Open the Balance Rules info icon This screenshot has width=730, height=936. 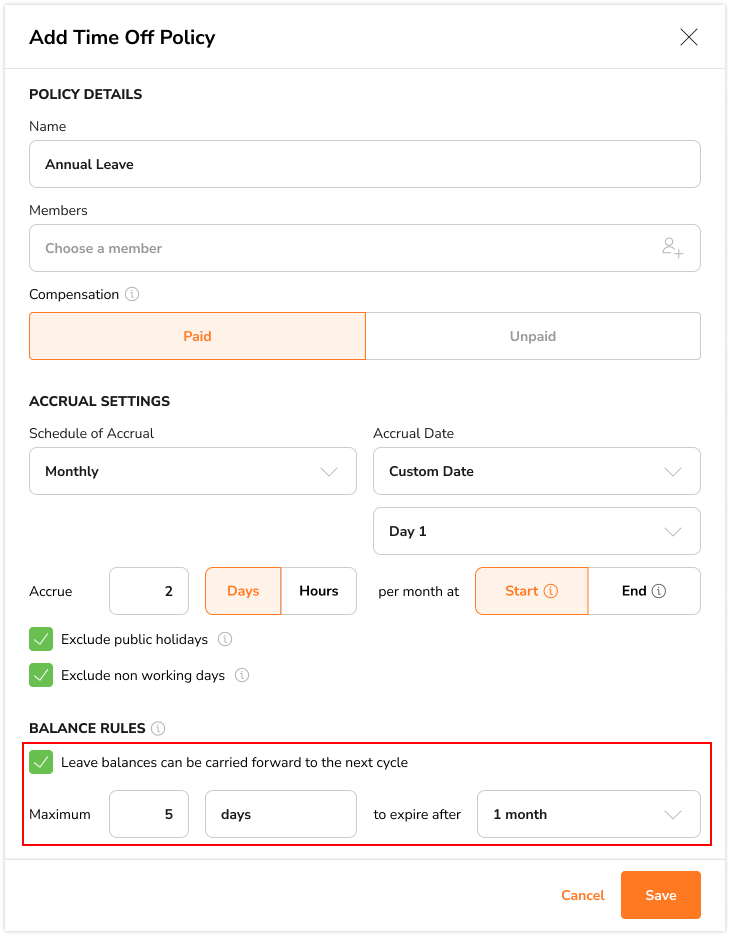click(158, 728)
